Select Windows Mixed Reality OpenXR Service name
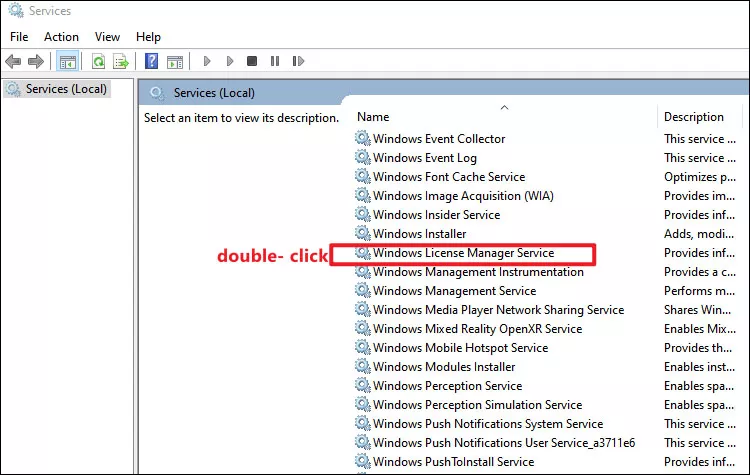Image resolution: width=750 pixels, height=475 pixels. click(477, 329)
